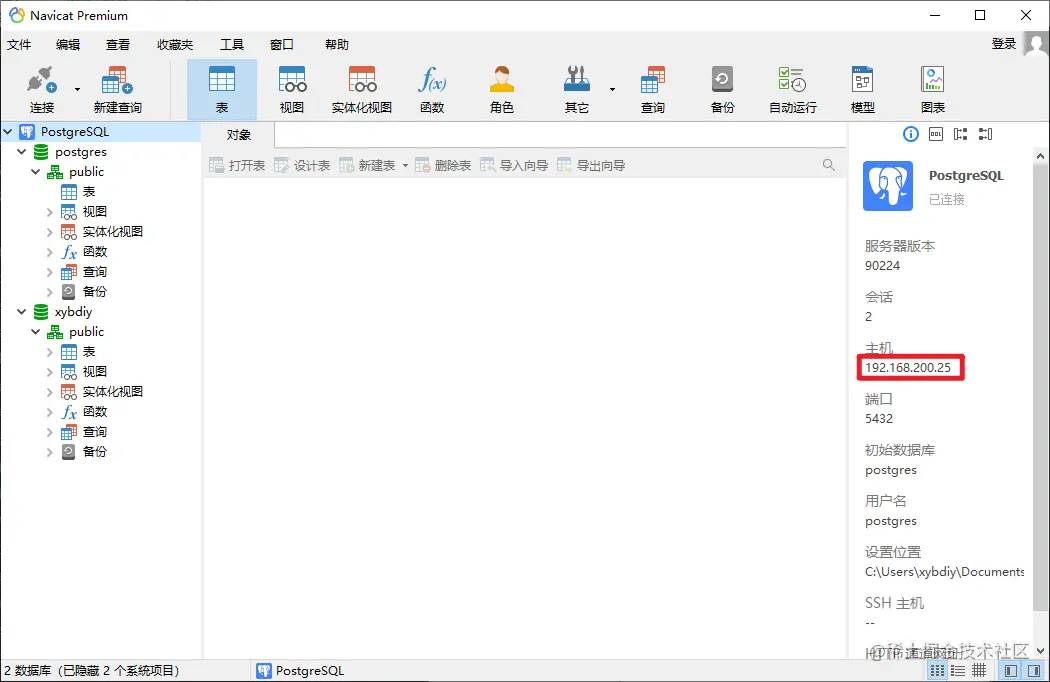Screen dimensions: 1050x682
Task: Click host value 192.168.200.25
Action: click(907, 368)
